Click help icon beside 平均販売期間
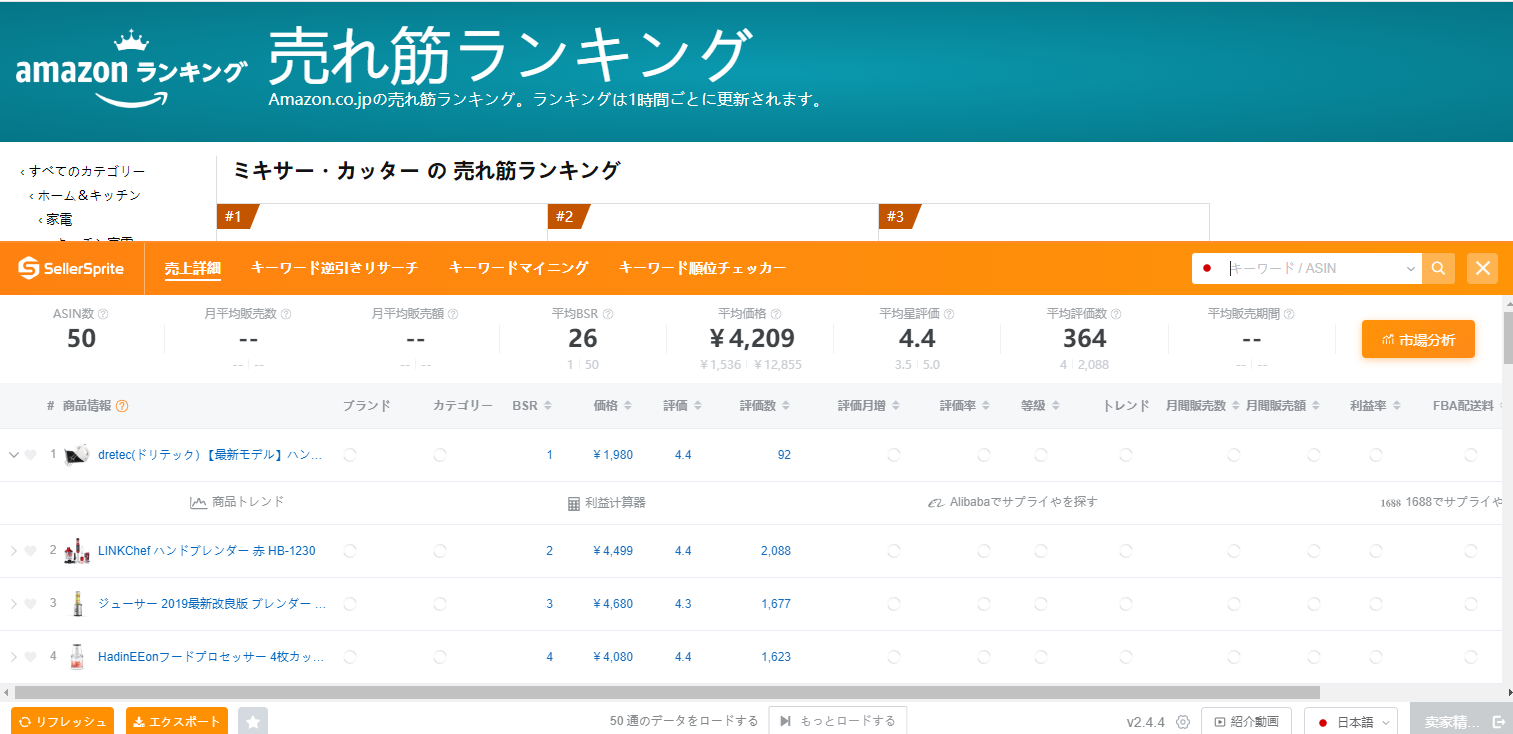The width and height of the screenshot is (1513, 734). point(1288,314)
